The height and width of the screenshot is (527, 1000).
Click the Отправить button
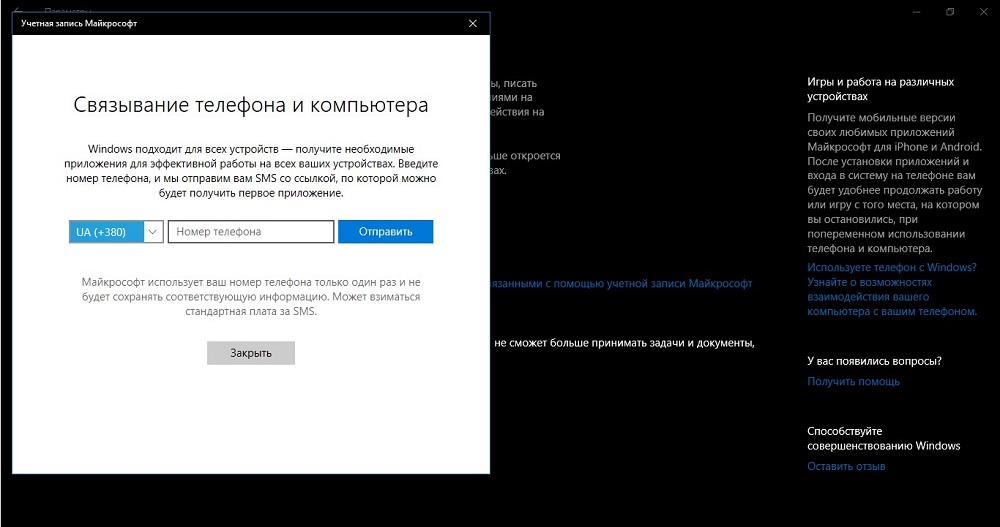point(385,232)
